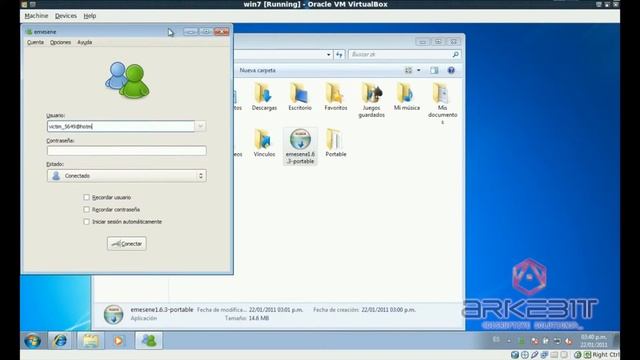Click the emesene buddies logo image
The image size is (640, 360).
127,80
